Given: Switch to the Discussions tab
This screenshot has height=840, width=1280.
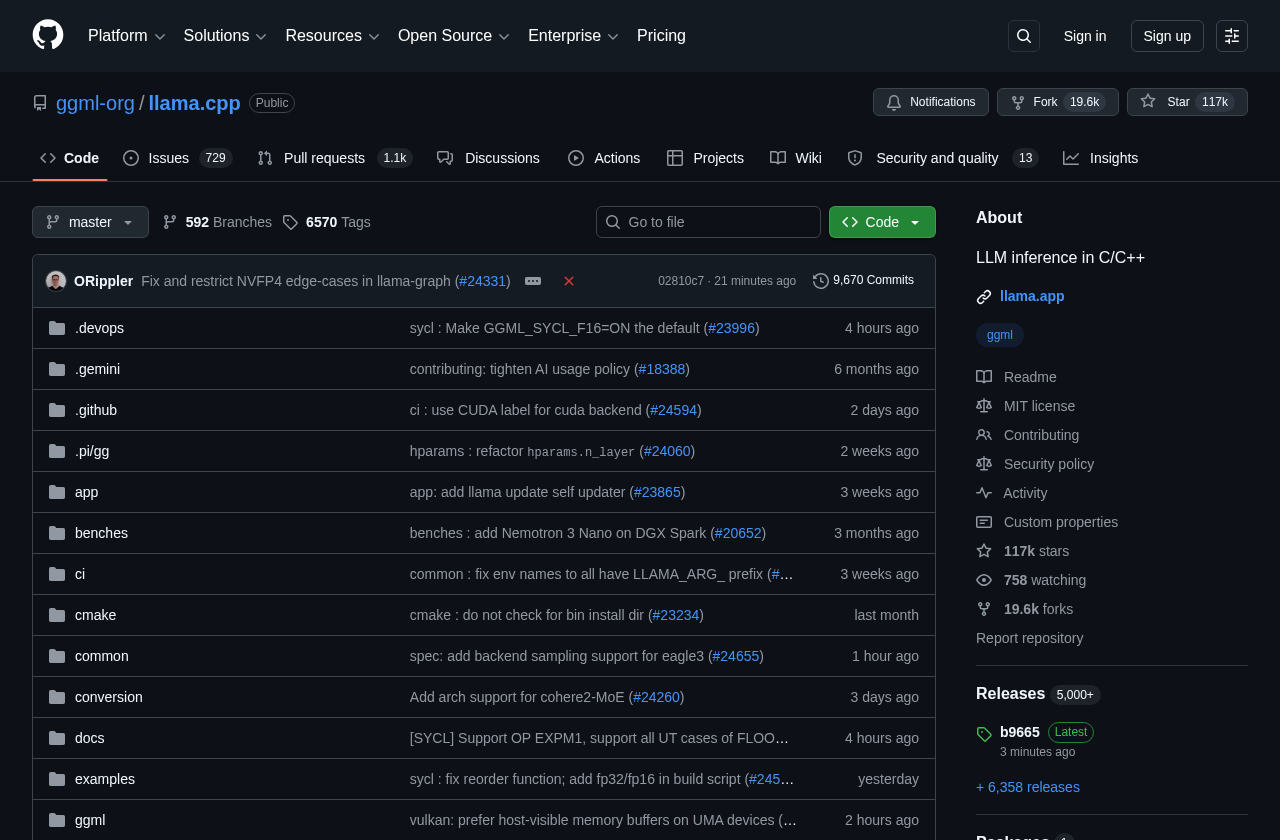Looking at the screenshot, I should tap(489, 158).
